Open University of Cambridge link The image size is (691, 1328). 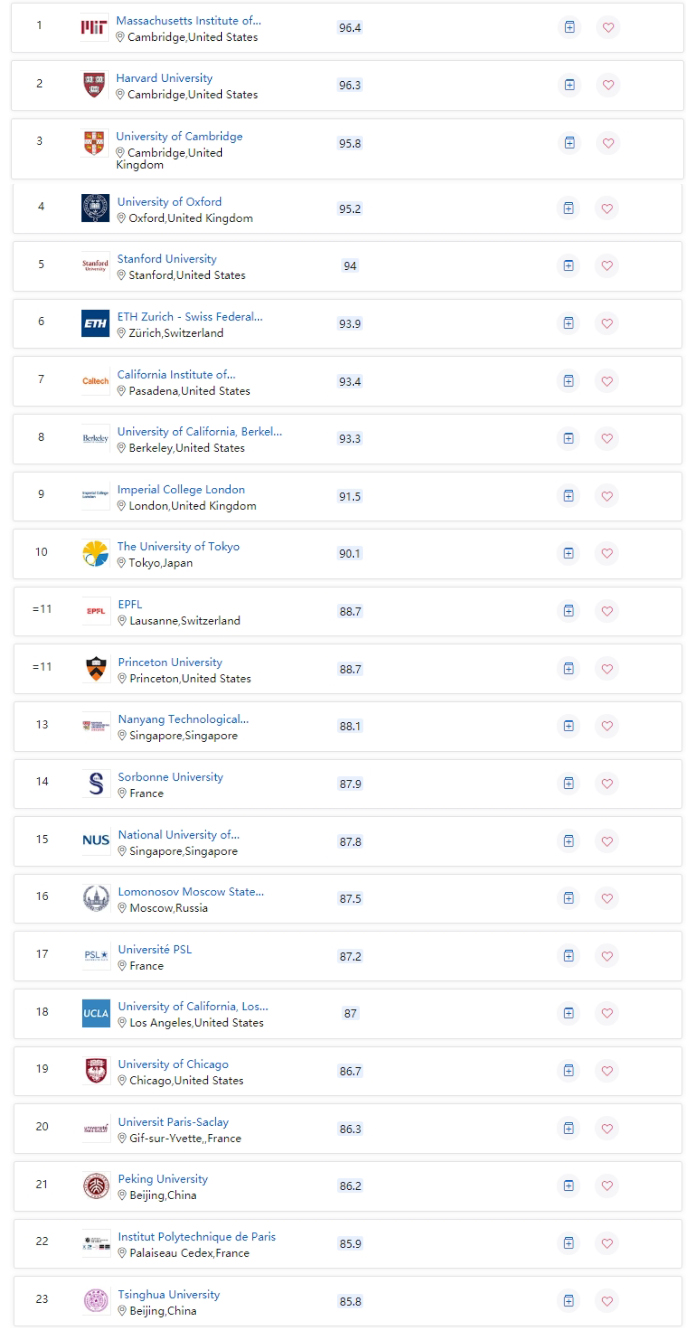[x=179, y=137]
